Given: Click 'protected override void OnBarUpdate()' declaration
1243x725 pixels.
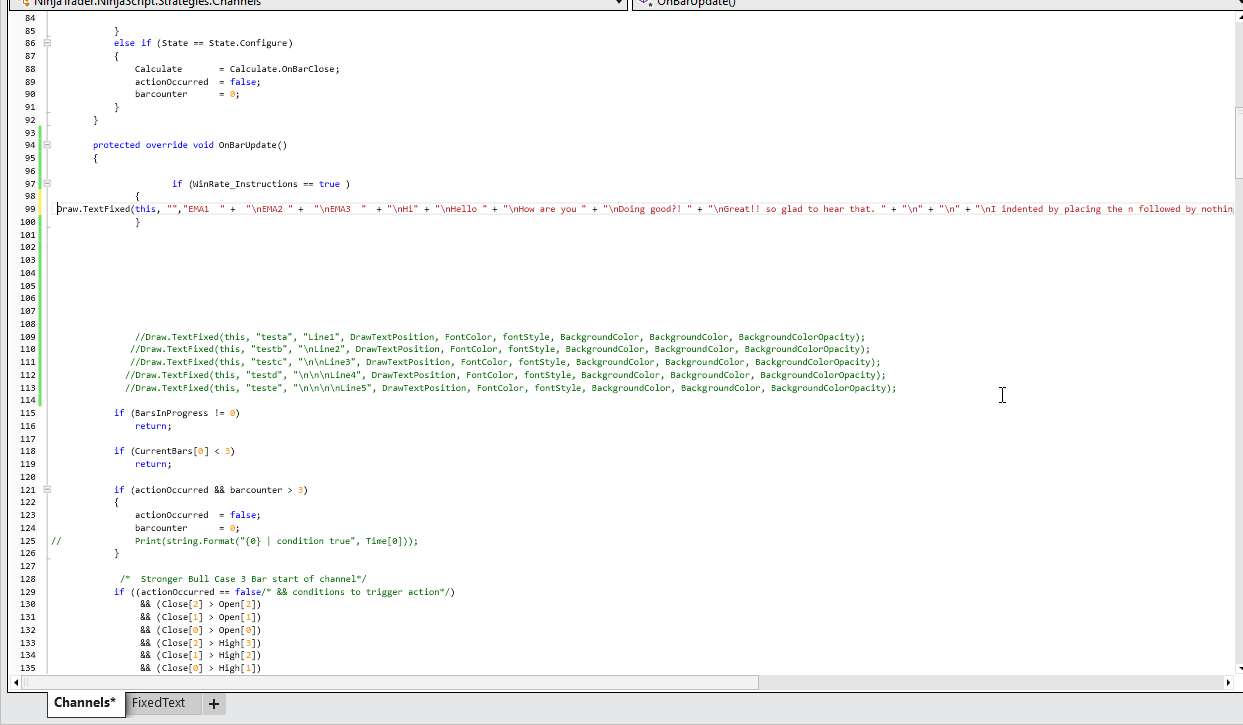Looking at the screenshot, I should 190,145.
